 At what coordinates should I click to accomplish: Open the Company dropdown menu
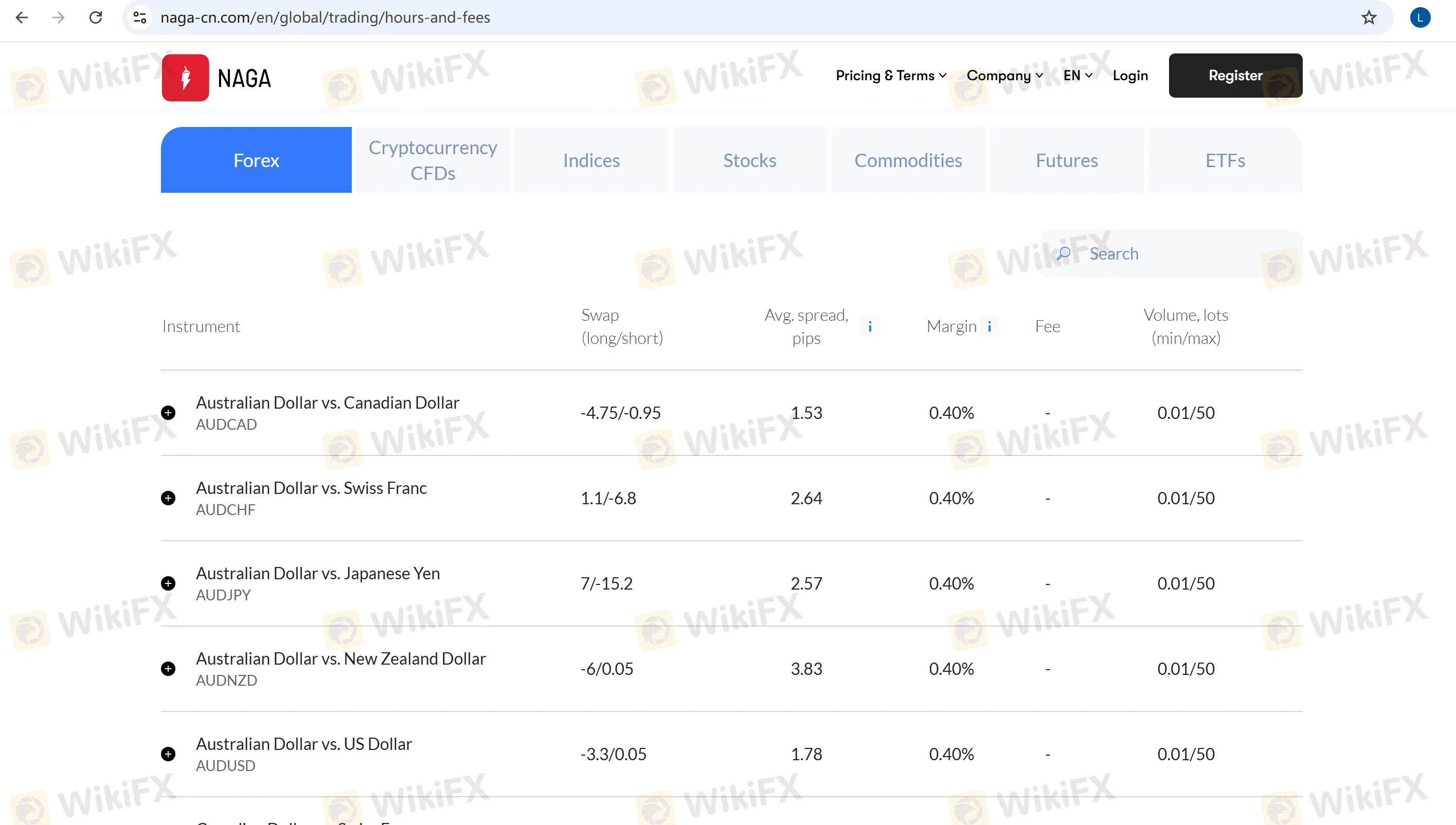tap(1004, 76)
